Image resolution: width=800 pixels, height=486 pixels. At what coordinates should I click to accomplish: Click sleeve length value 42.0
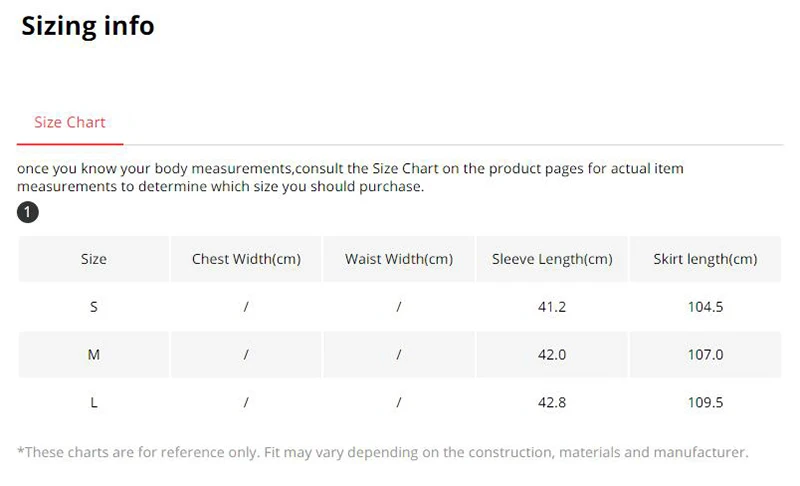coord(552,355)
